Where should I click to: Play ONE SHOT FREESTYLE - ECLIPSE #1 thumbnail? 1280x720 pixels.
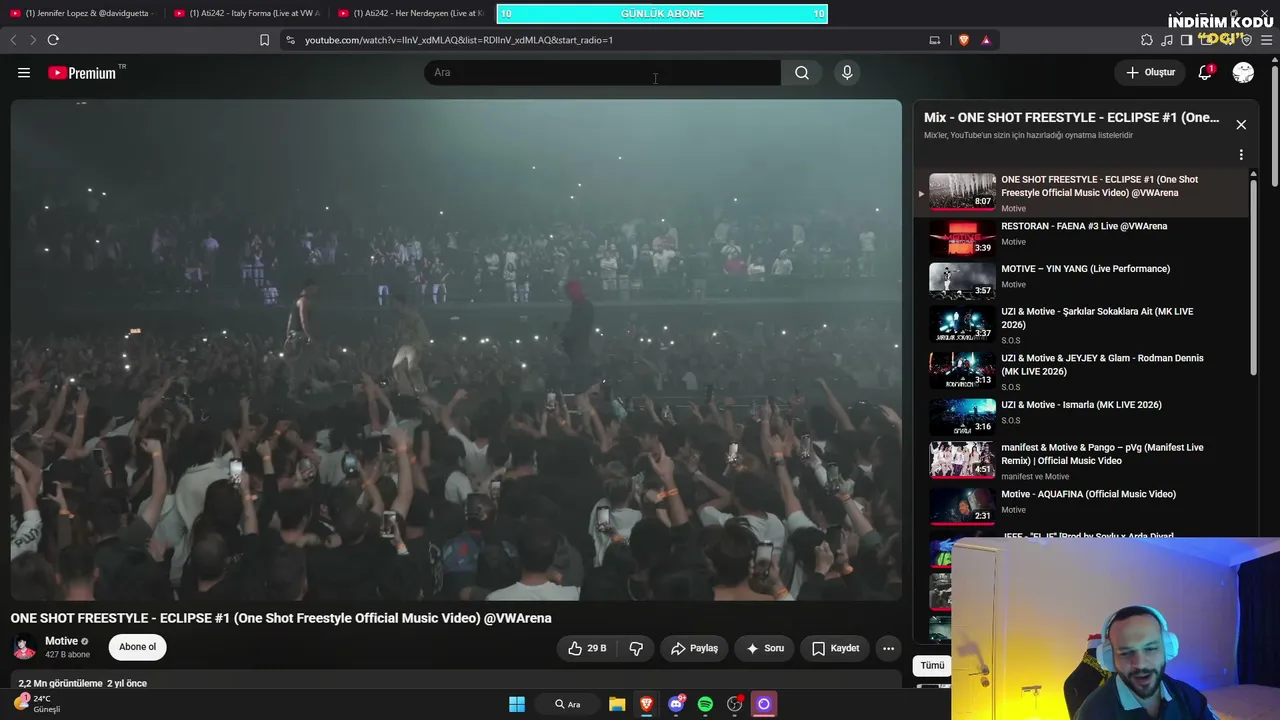point(962,192)
